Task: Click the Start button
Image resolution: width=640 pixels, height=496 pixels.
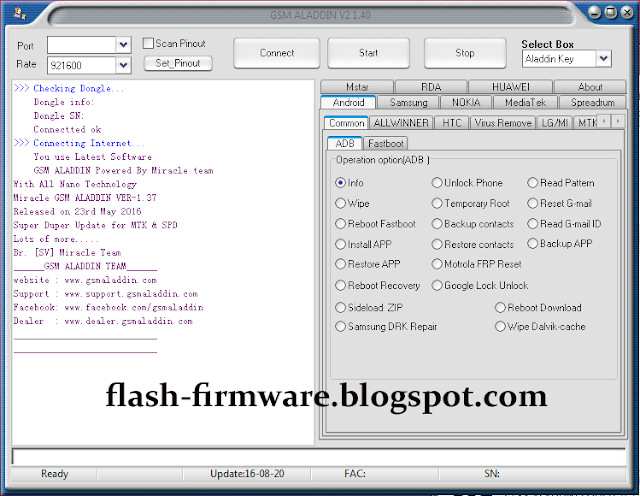Action: [x=368, y=53]
